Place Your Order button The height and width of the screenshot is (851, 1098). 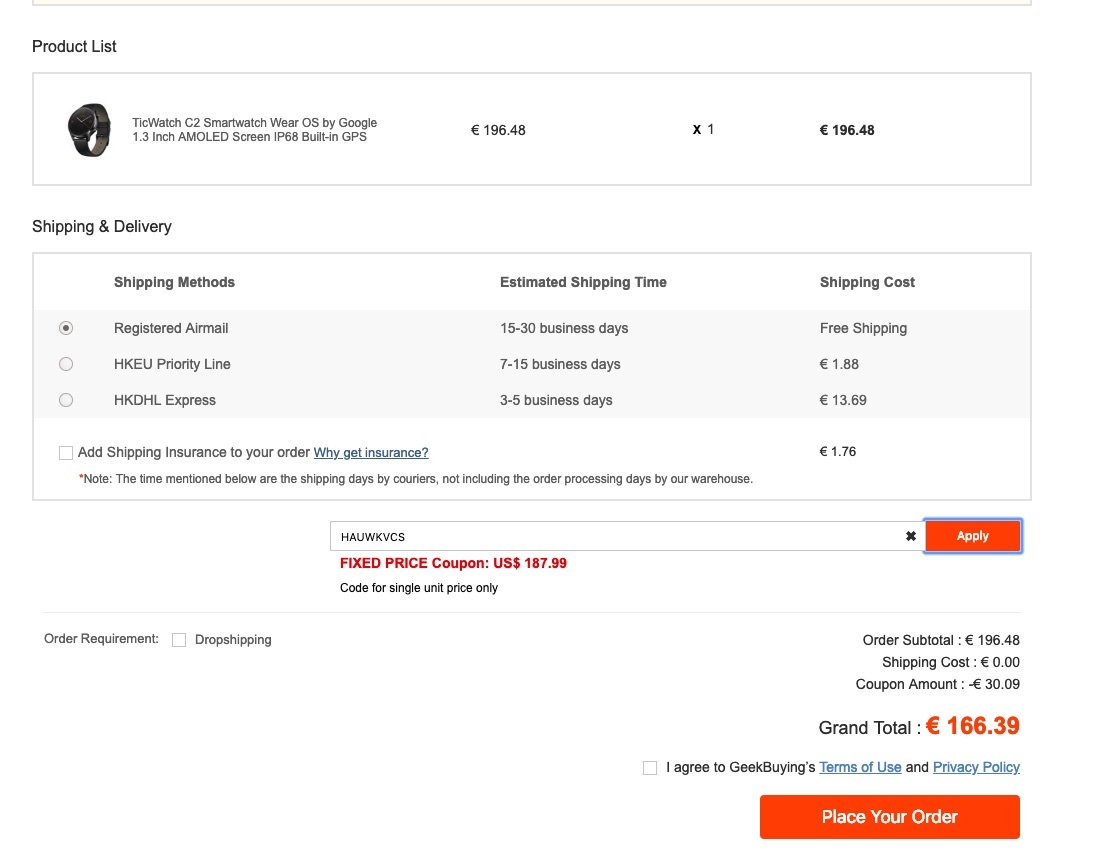889,817
